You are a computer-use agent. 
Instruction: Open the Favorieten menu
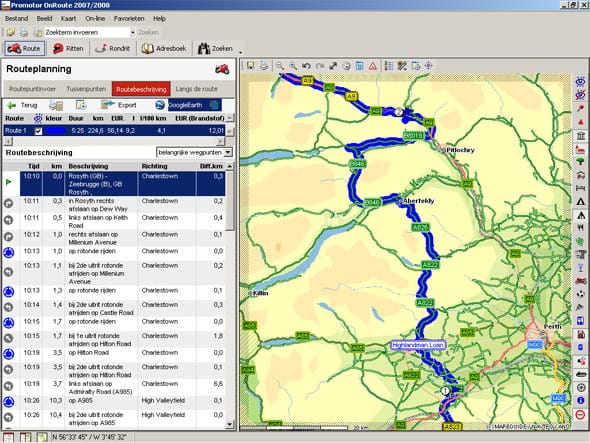(129, 18)
